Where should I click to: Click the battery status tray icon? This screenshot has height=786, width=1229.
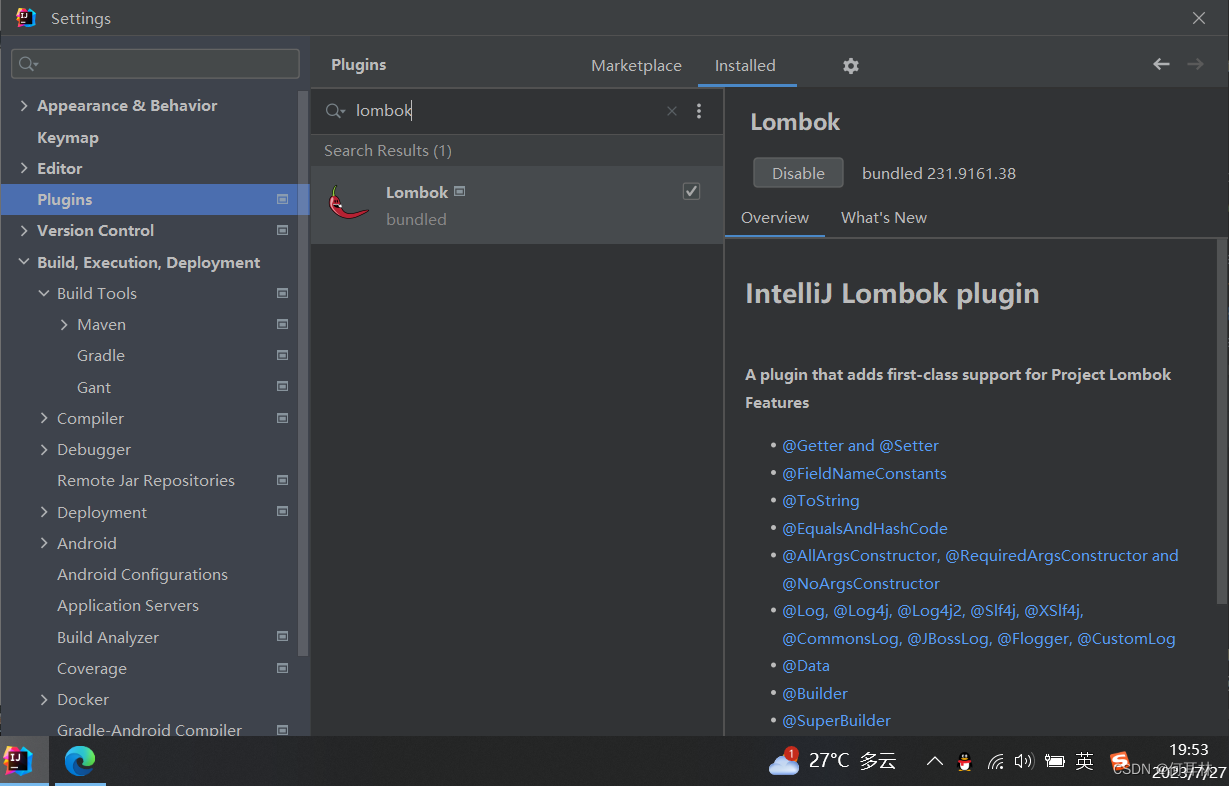click(1054, 762)
